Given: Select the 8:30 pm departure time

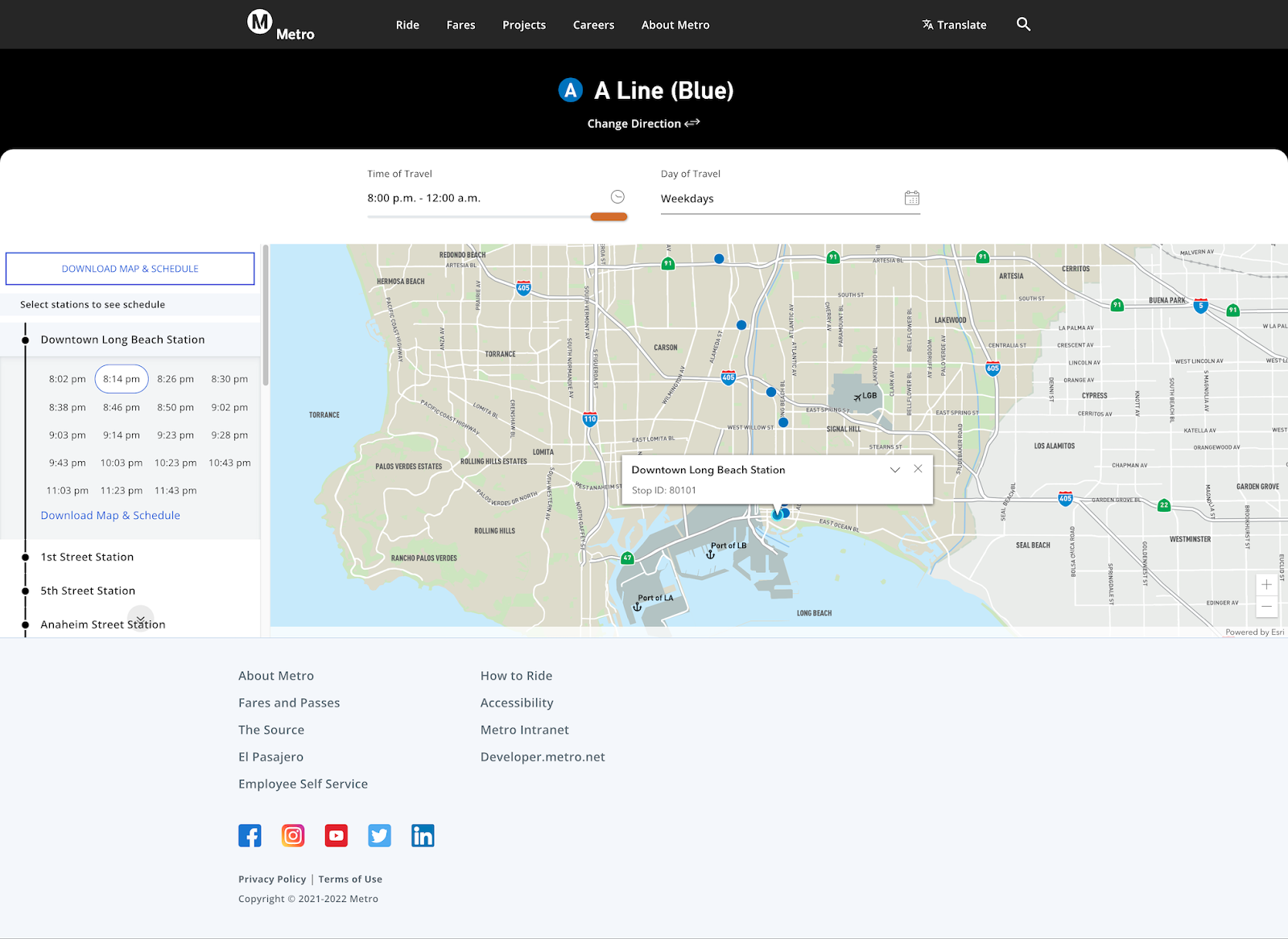Looking at the screenshot, I should click(229, 379).
